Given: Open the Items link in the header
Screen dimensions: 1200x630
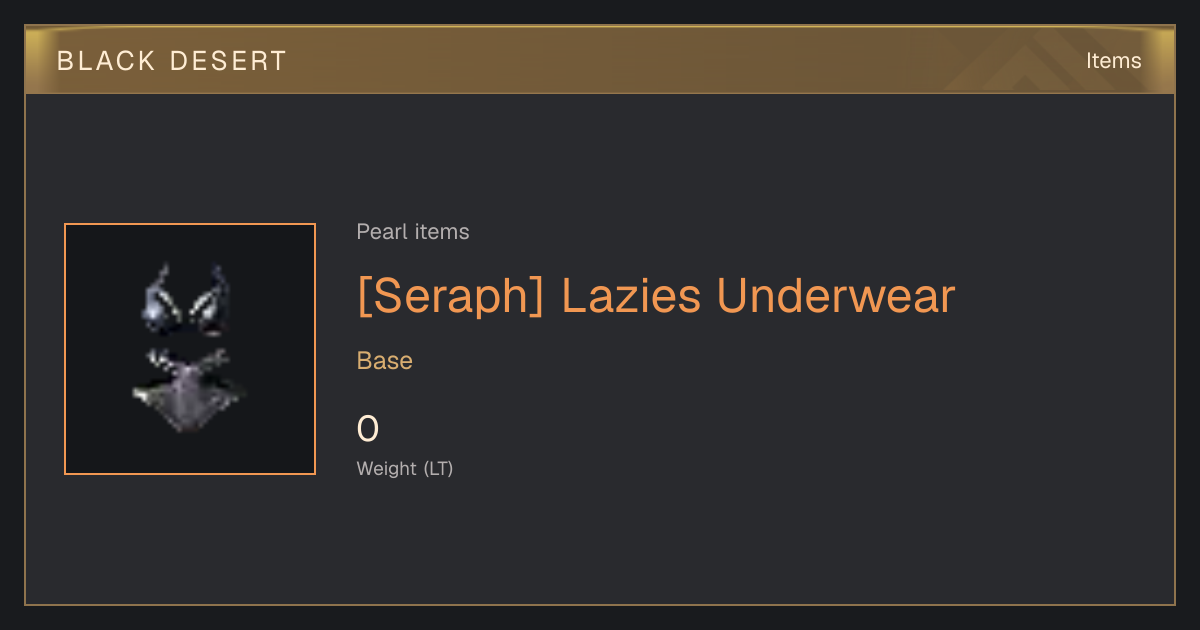Looking at the screenshot, I should (1113, 61).
